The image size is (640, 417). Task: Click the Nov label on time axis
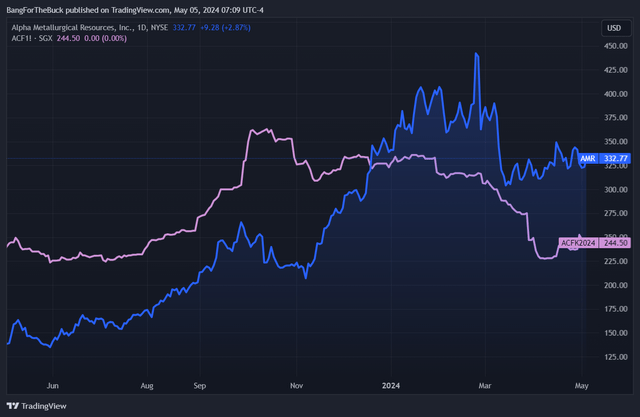[296, 386]
